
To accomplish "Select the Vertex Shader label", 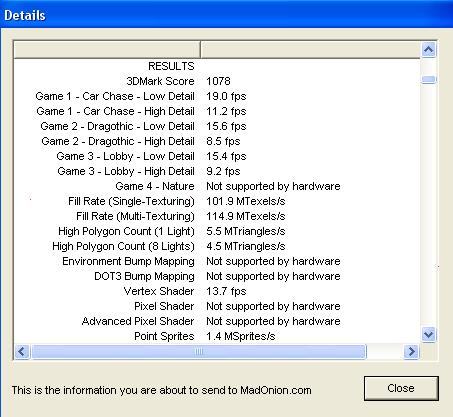I will [159, 291].
